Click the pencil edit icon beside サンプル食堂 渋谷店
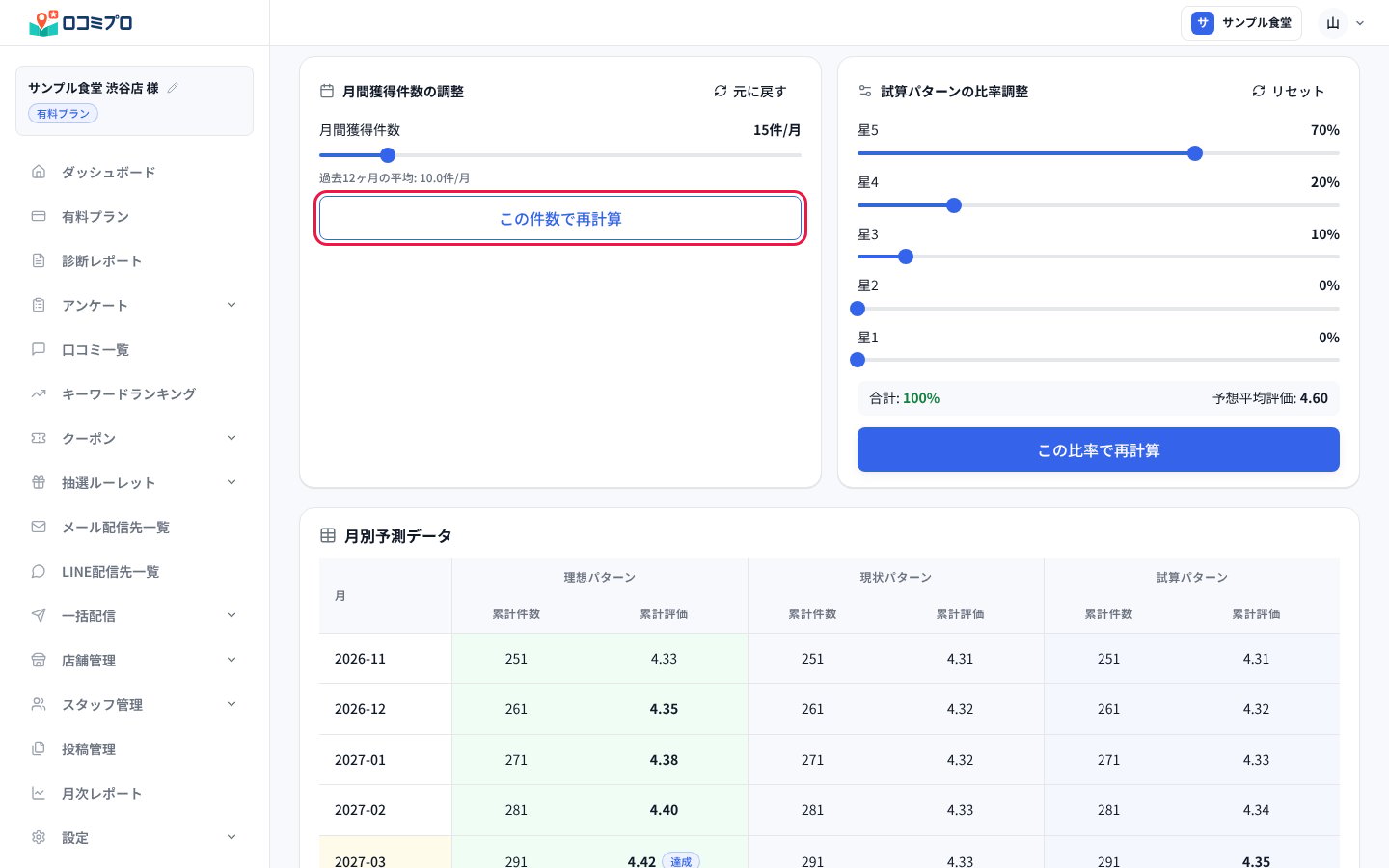The image size is (1389, 868). (x=173, y=88)
